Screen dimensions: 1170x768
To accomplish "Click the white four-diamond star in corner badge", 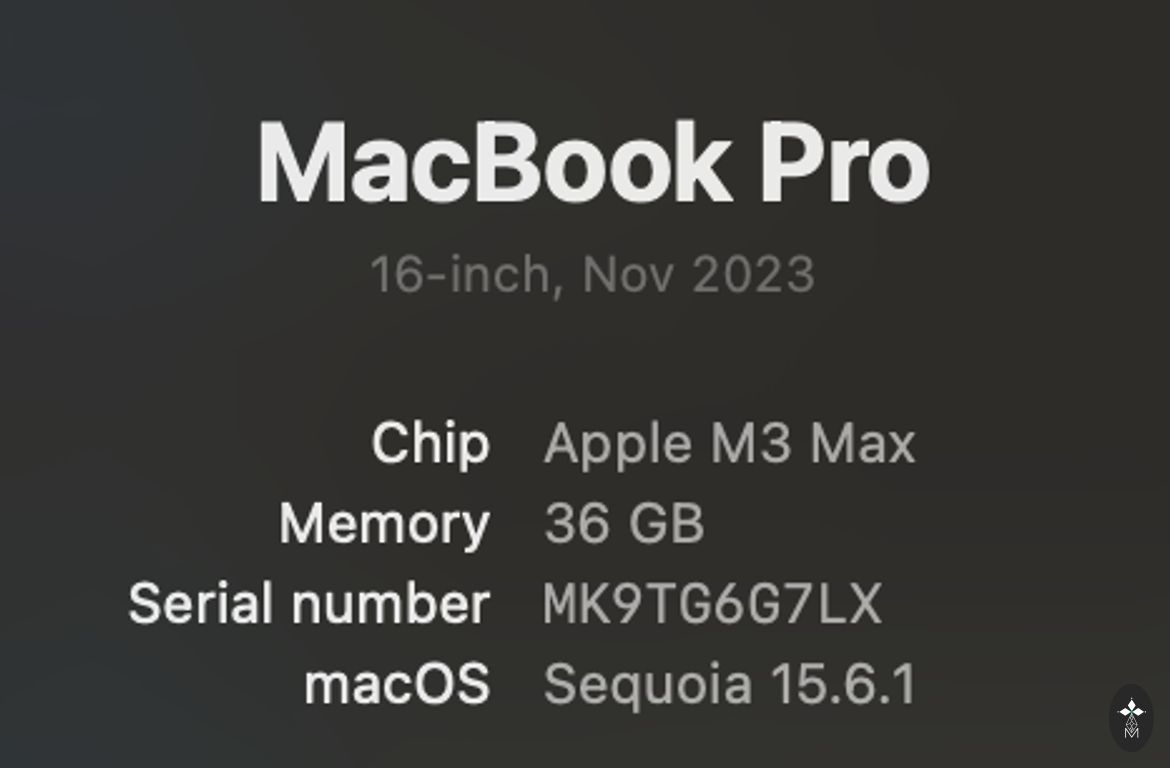I will 1131,709.
